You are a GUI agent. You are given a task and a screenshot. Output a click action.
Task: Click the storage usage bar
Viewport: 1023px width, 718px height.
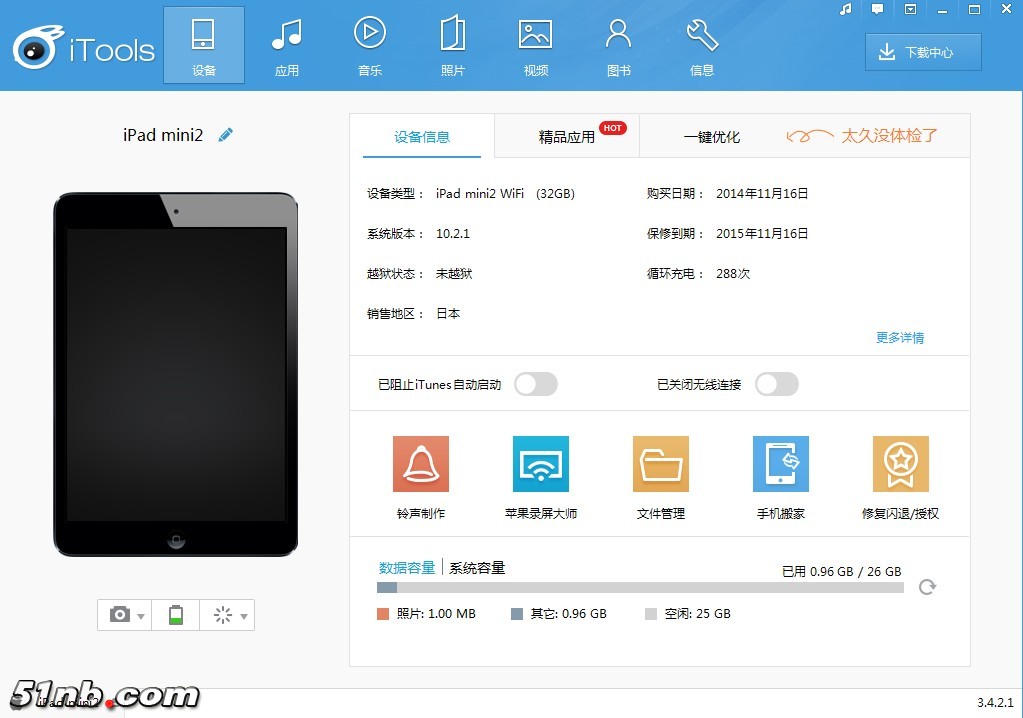pyautogui.click(x=640, y=588)
